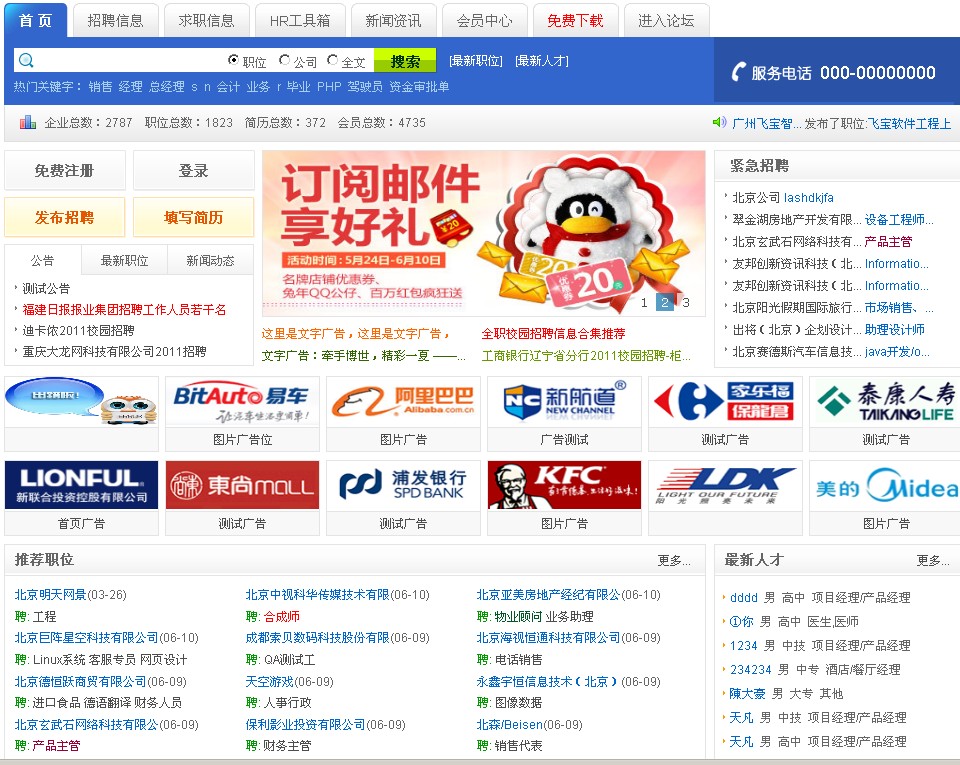Click the magnifier icon in search bar

[25, 58]
